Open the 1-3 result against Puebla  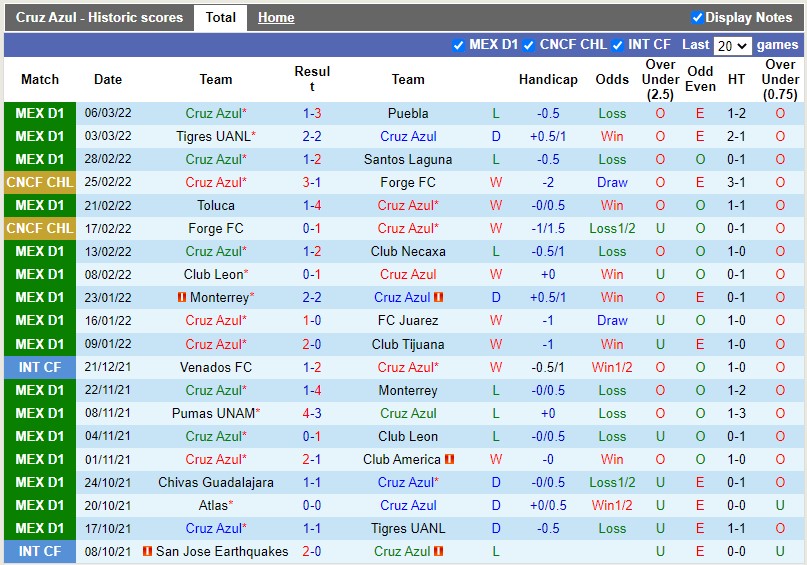coord(312,113)
